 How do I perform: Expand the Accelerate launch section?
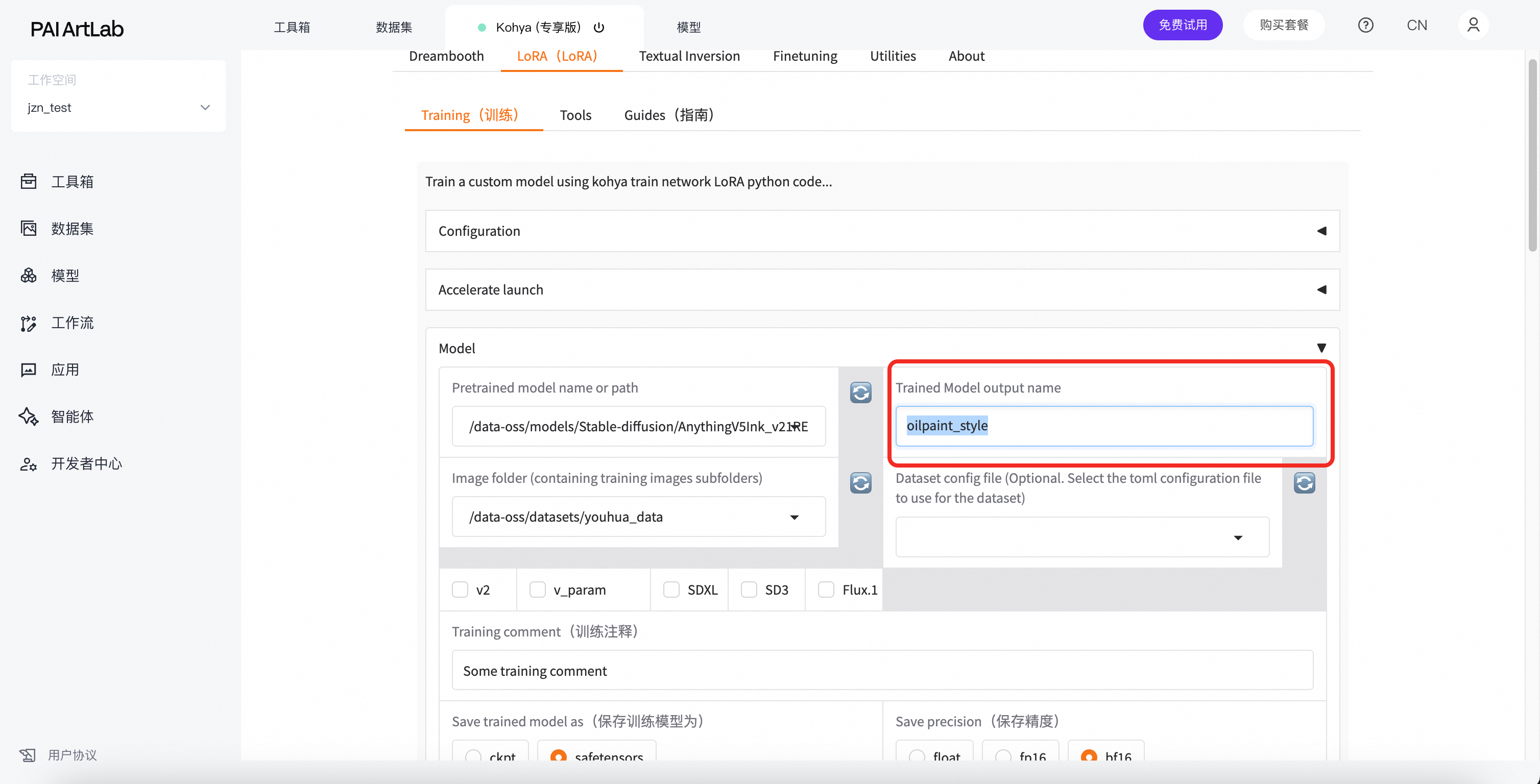click(882, 290)
